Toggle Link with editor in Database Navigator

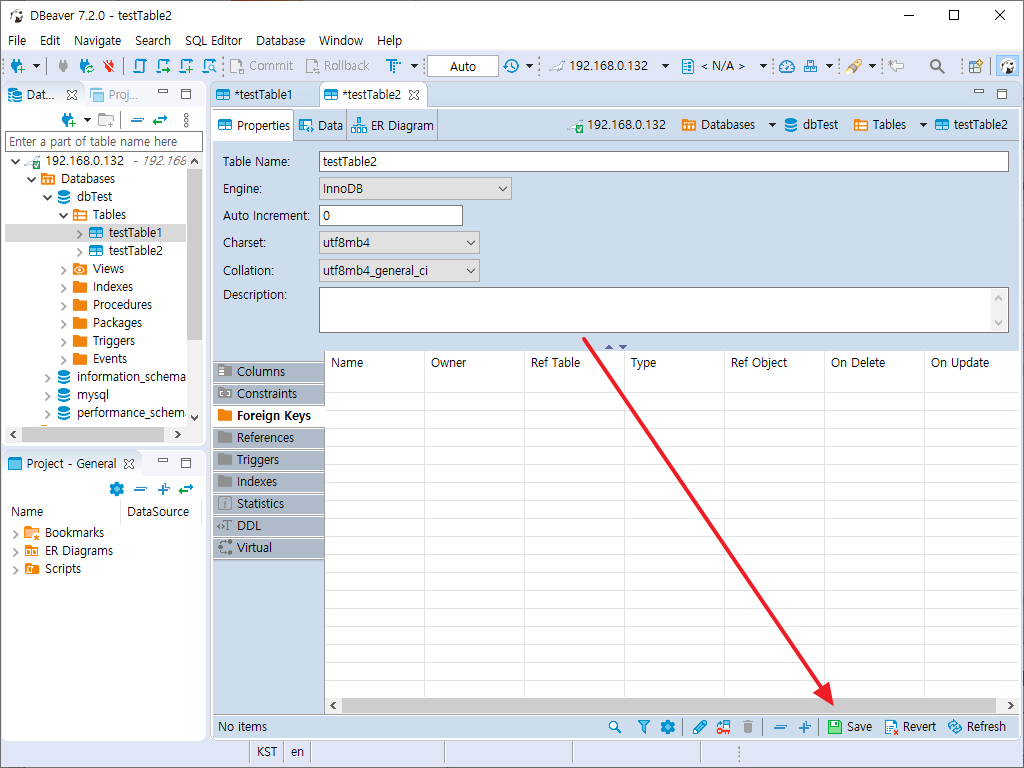coord(160,120)
